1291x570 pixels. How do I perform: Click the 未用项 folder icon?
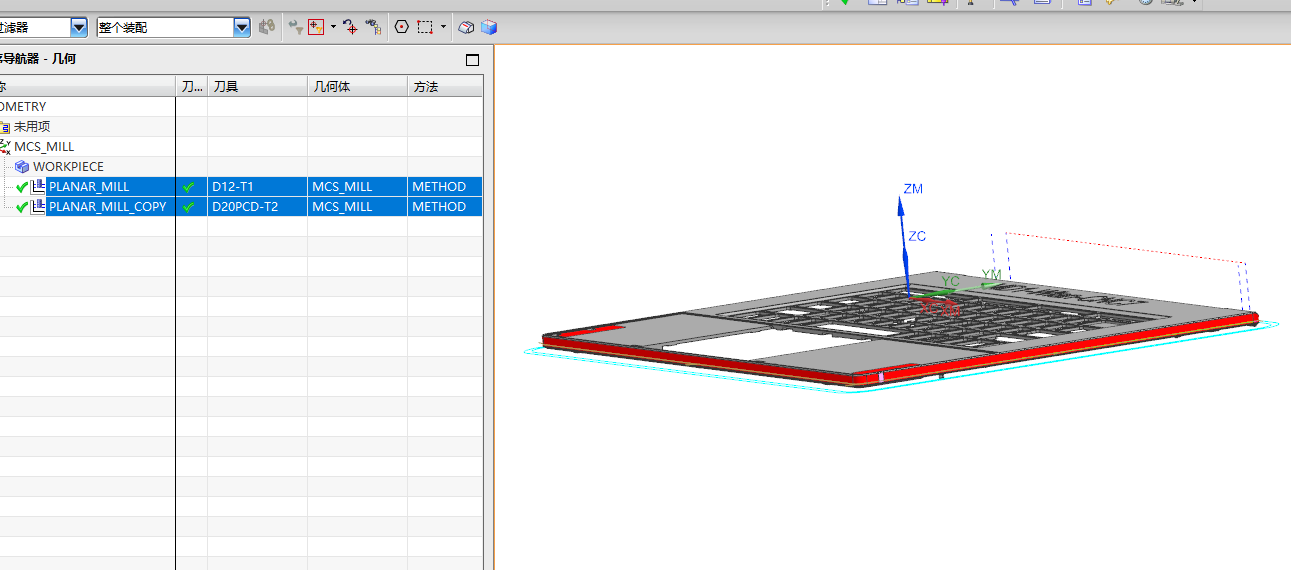[x=5, y=127]
